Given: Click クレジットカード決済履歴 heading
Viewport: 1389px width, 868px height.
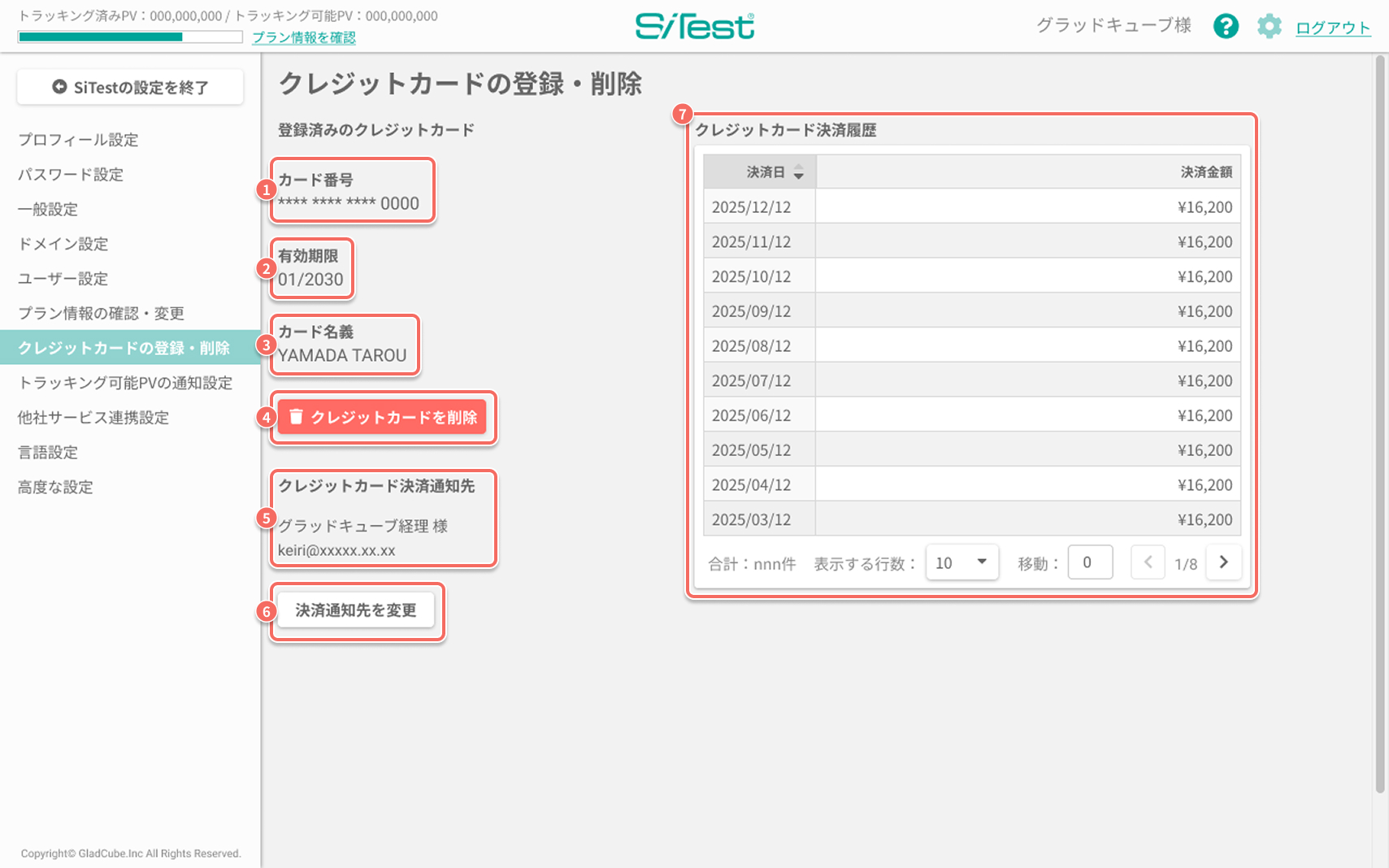Looking at the screenshot, I should (x=785, y=130).
